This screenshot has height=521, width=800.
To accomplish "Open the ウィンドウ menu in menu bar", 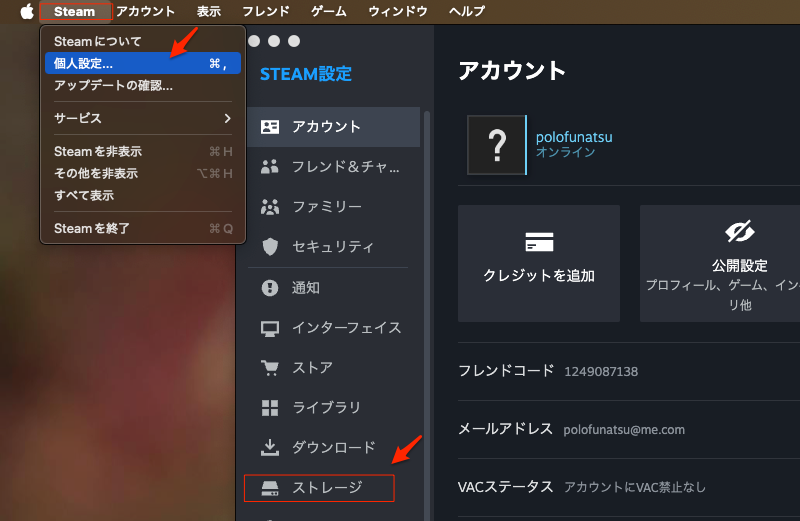I will click(x=398, y=12).
